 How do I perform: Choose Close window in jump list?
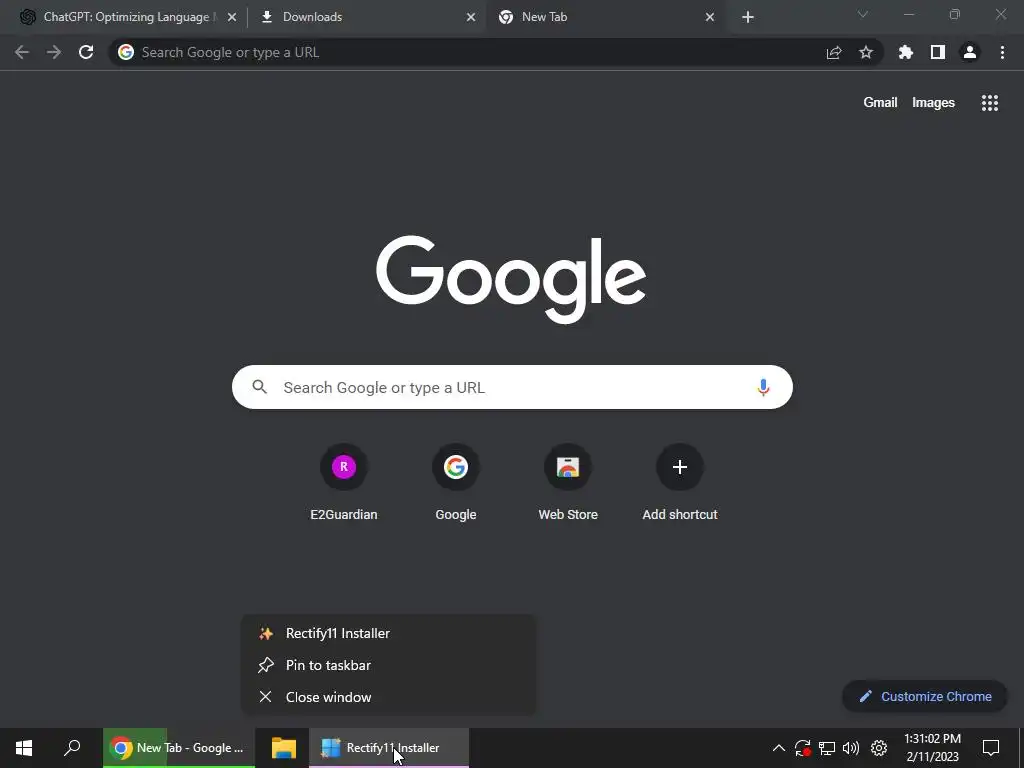(x=389, y=697)
